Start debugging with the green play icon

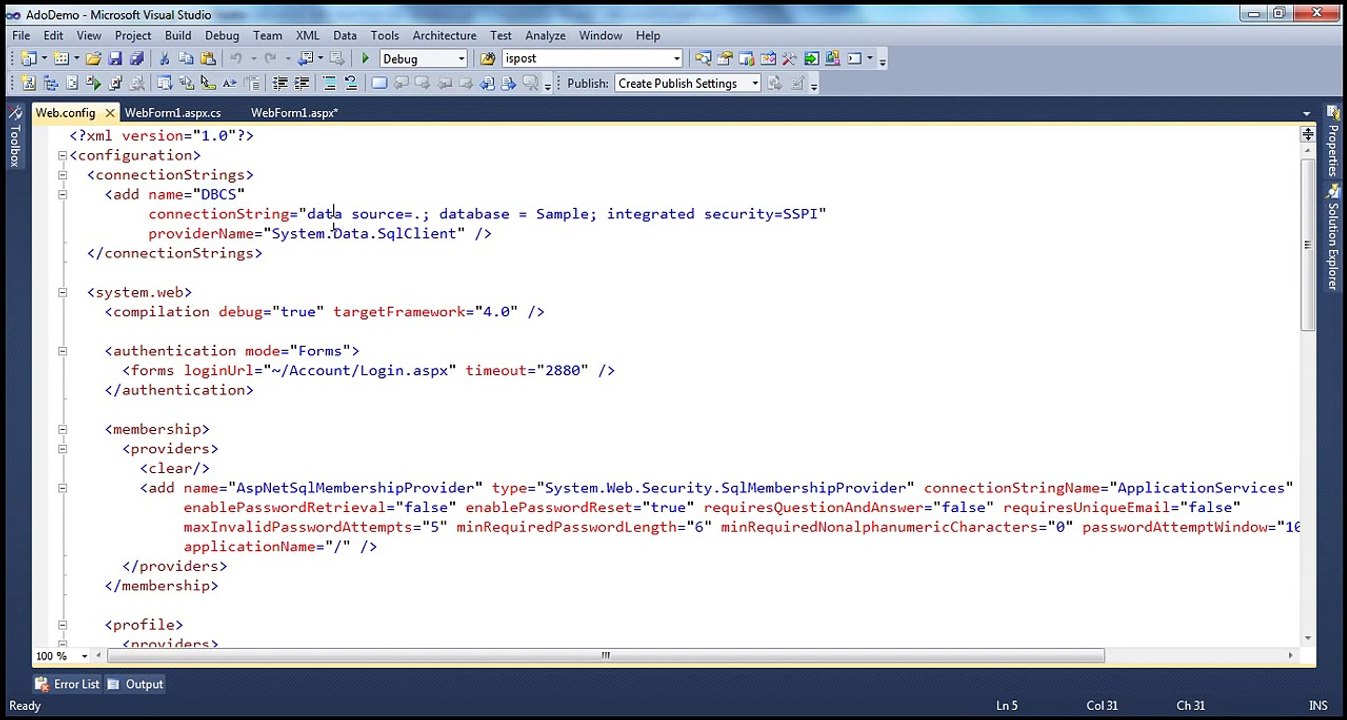coord(365,58)
